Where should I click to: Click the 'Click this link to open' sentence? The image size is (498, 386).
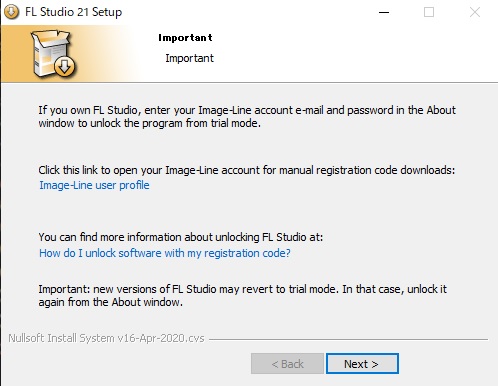coord(247,170)
